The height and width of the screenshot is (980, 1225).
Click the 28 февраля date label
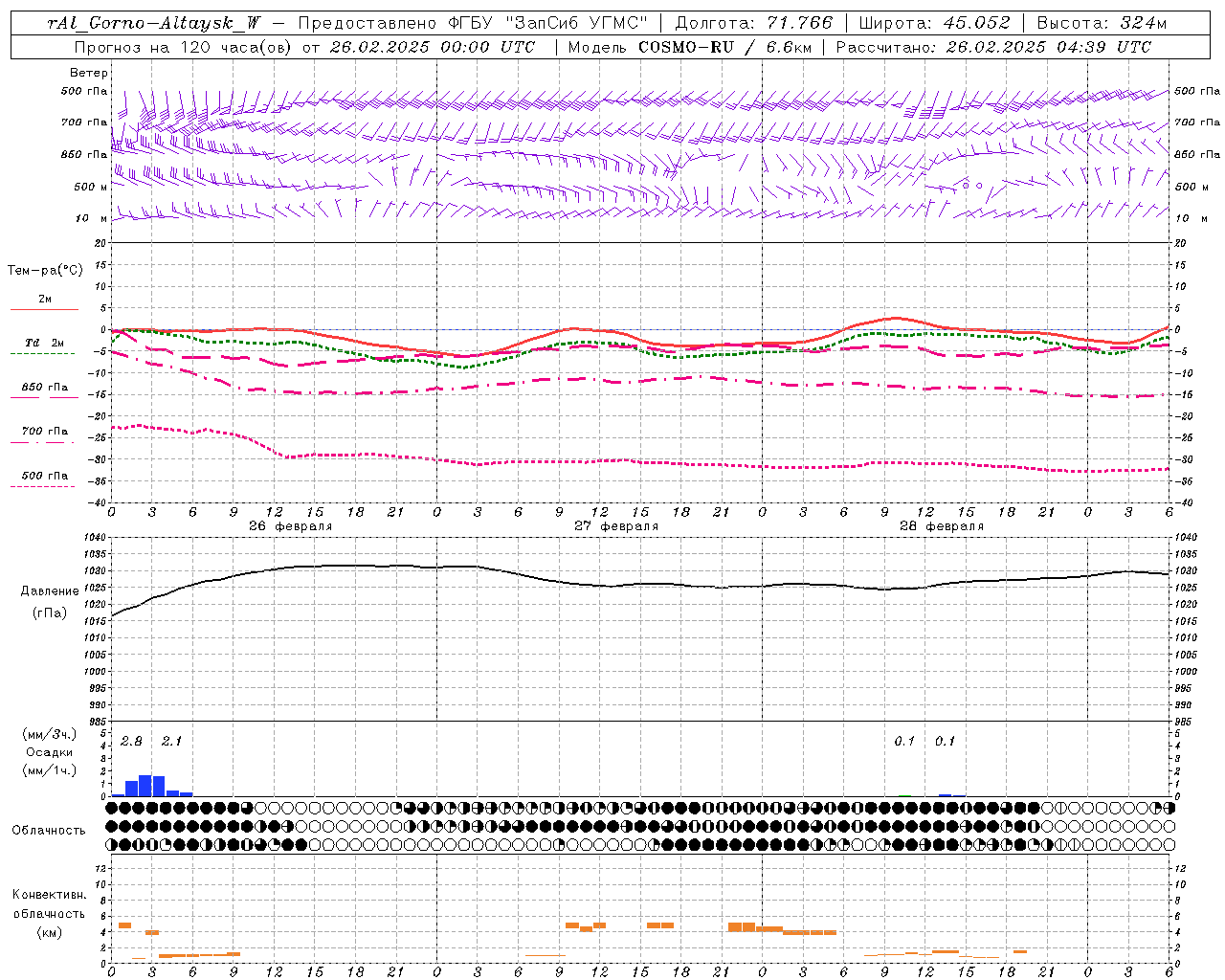click(941, 526)
